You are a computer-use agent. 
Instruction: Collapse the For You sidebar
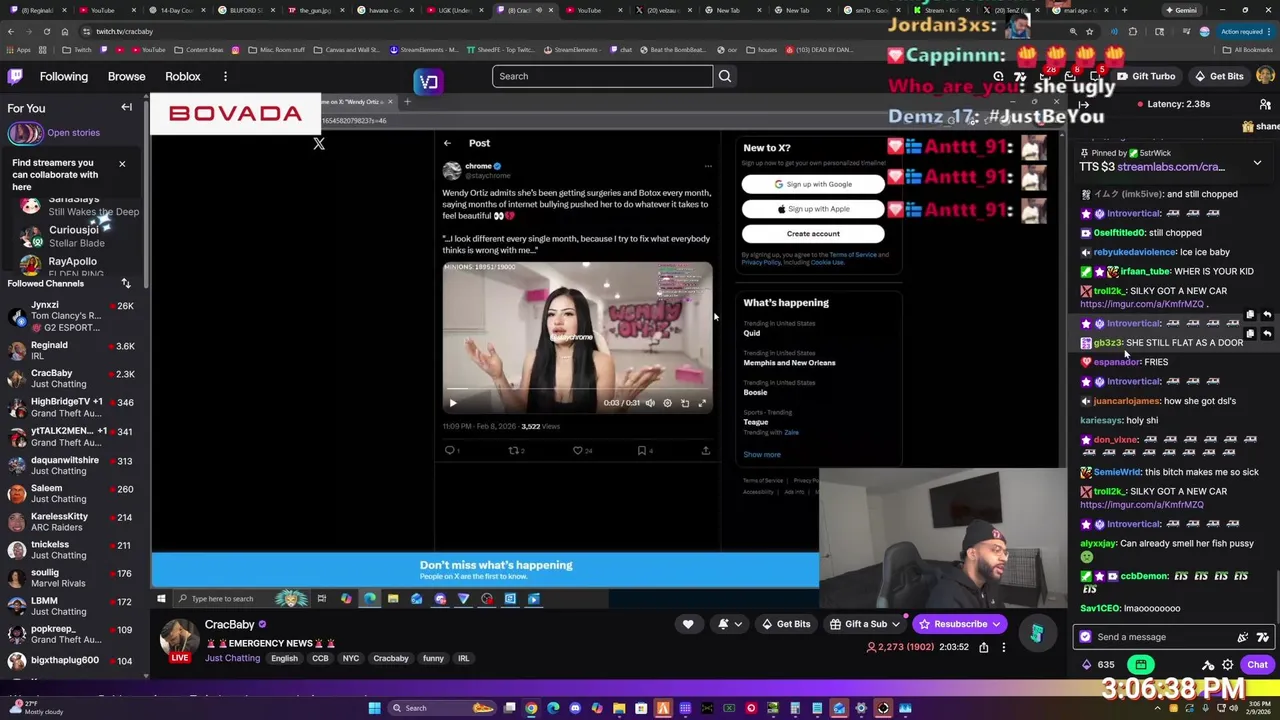tap(127, 107)
